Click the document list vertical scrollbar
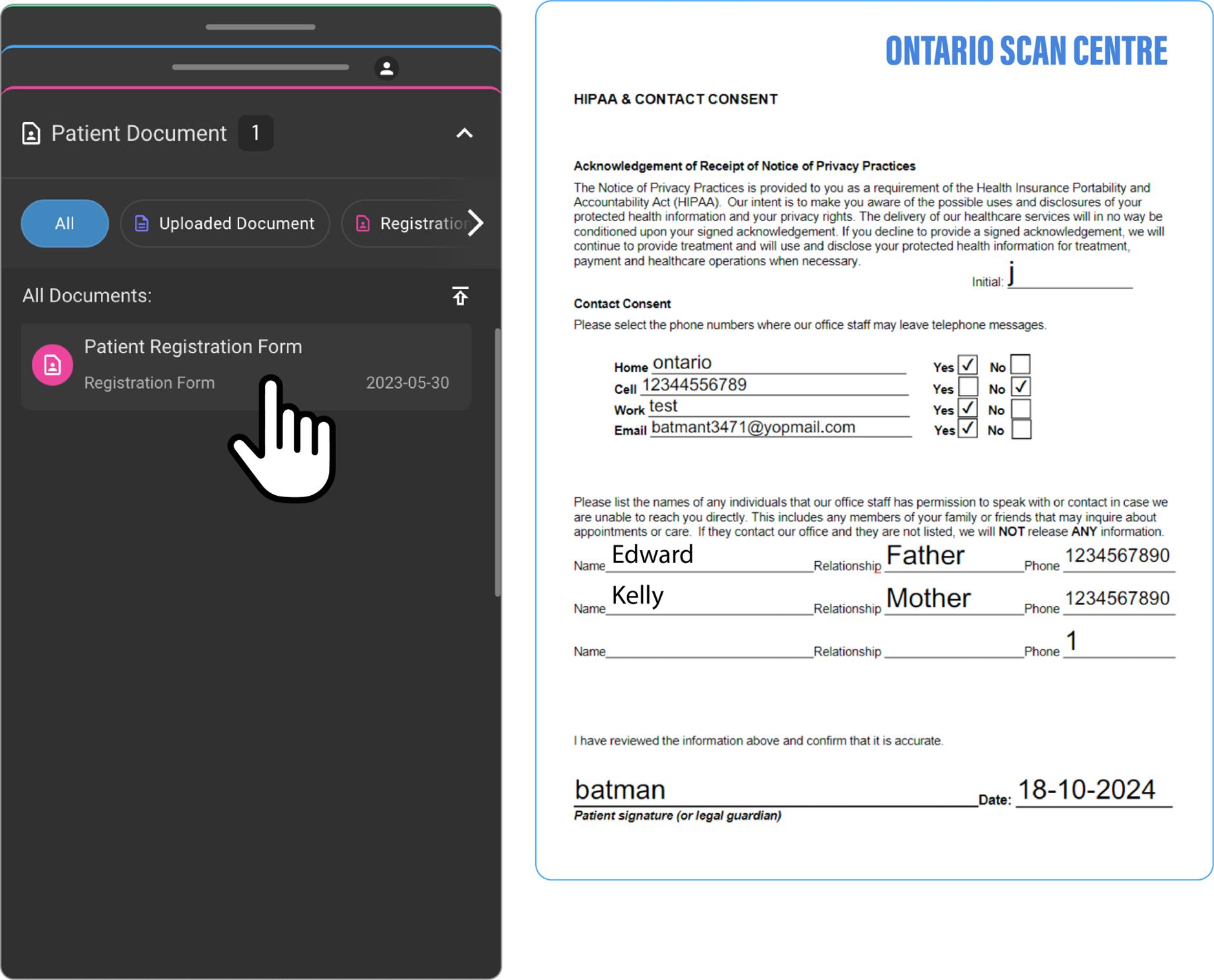 (497, 462)
